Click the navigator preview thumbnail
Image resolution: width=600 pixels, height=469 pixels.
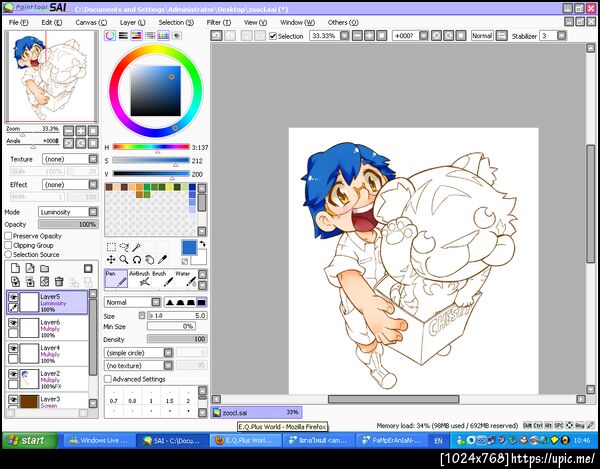click(51, 77)
